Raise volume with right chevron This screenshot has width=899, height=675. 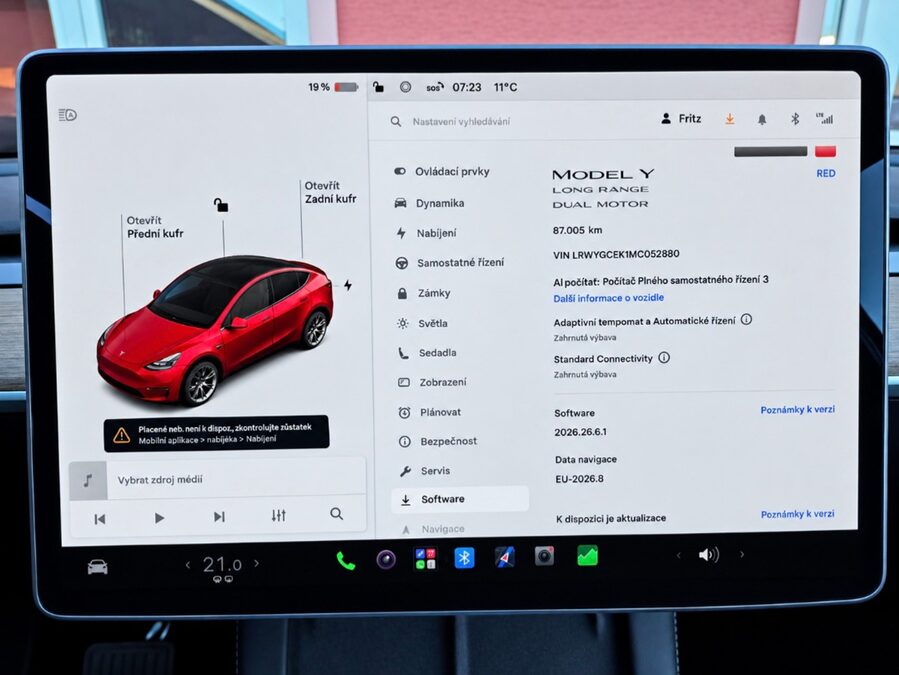click(742, 554)
